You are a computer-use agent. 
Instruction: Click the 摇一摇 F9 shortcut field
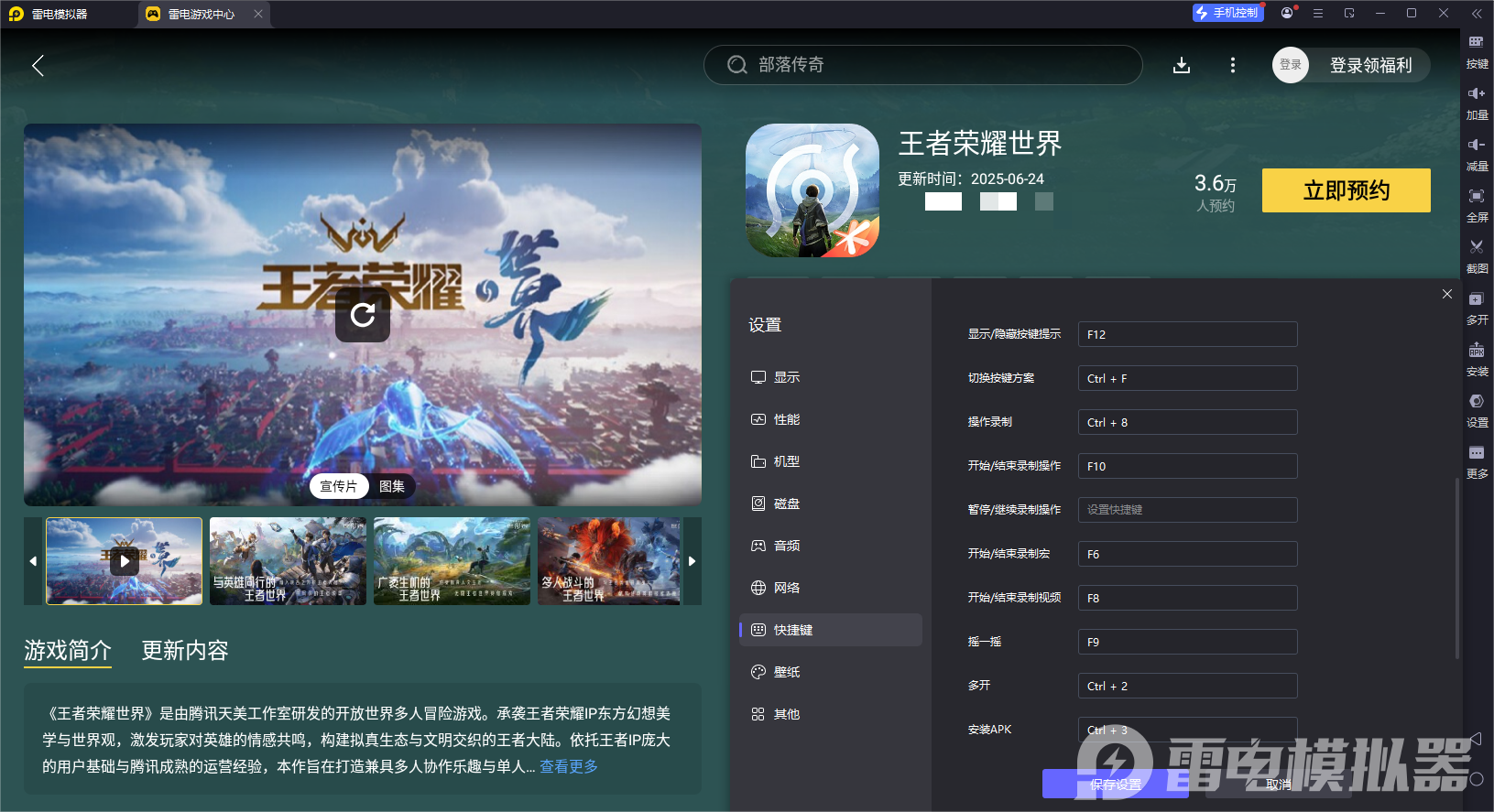(1188, 642)
